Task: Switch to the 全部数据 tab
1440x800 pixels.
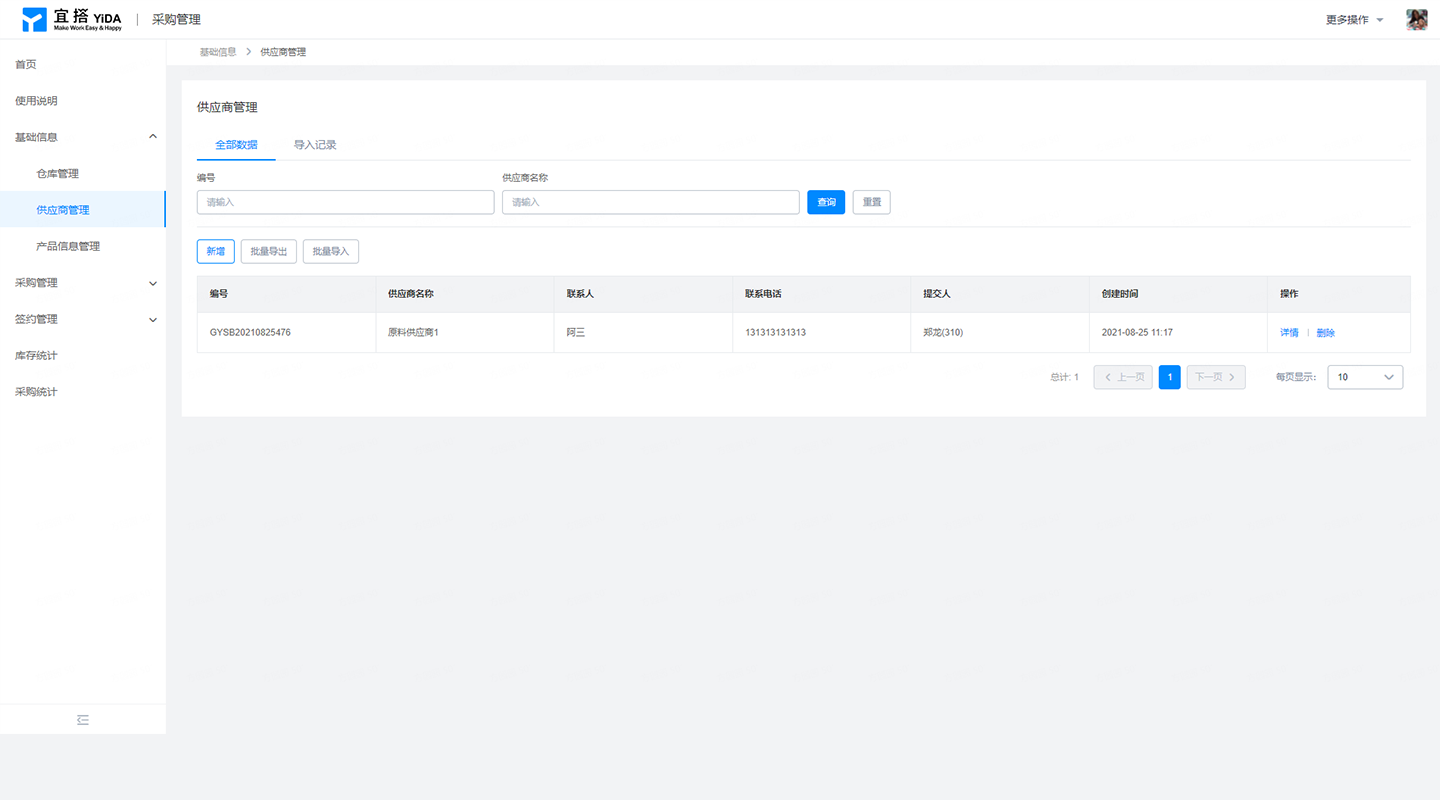Action: coord(236,145)
